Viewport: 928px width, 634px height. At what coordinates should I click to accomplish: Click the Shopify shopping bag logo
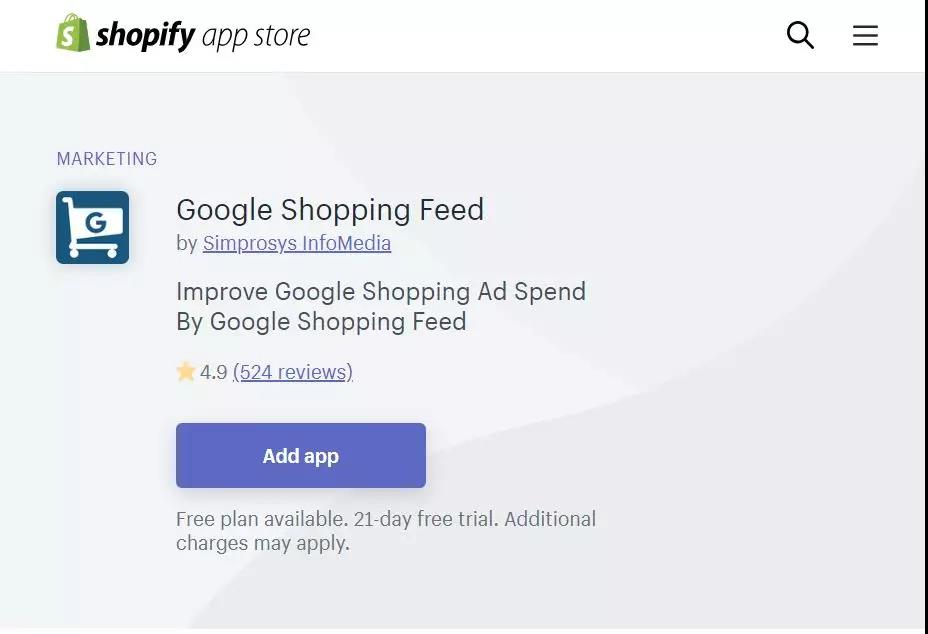73,34
